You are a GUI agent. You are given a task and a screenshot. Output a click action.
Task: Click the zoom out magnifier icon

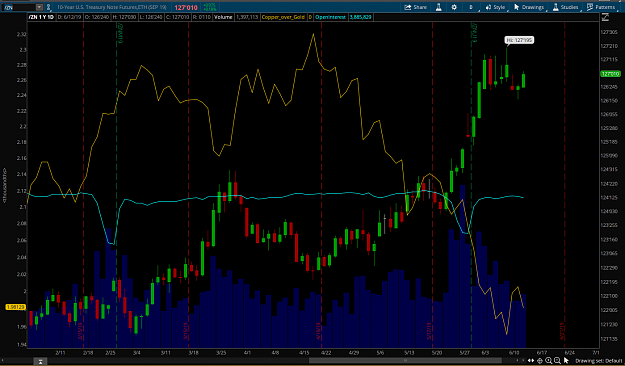[557, 360]
